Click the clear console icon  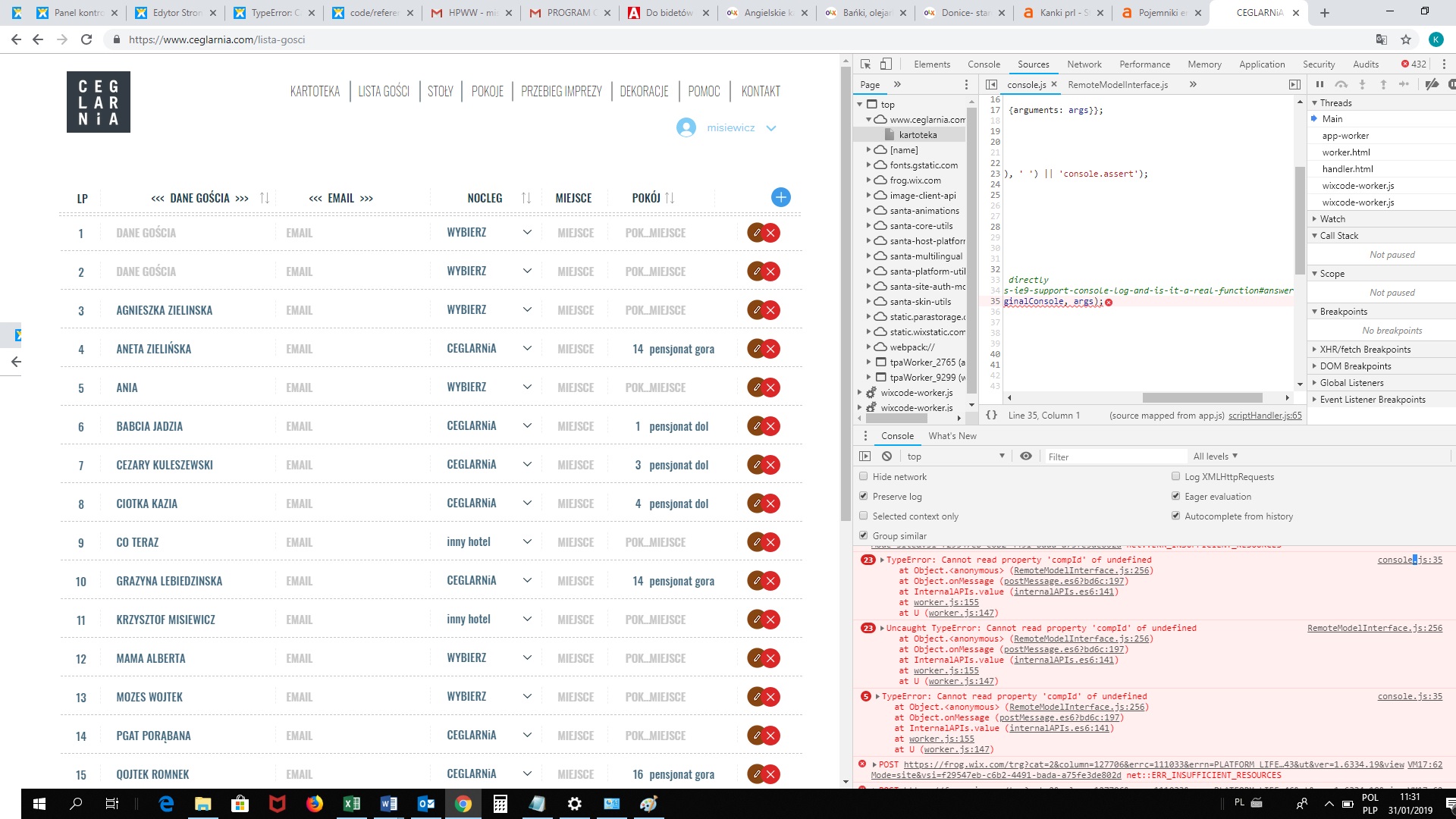click(x=886, y=457)
